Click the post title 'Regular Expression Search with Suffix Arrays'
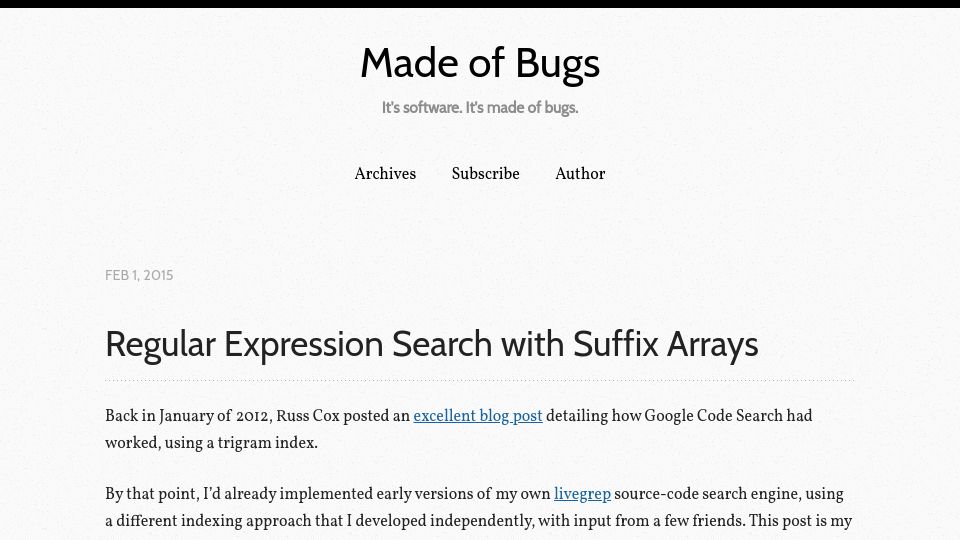The width and height of the screenshot is (960, 540). click(432, 344)
